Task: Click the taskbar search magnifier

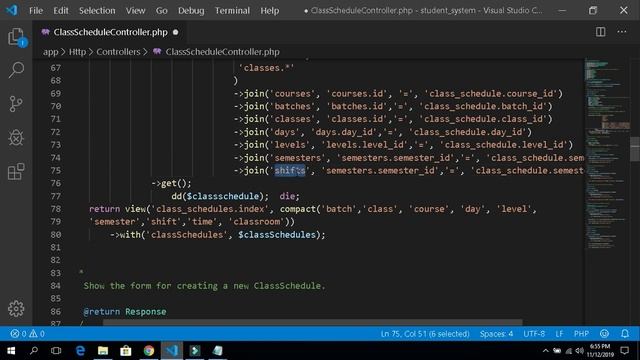Action: 34,351
